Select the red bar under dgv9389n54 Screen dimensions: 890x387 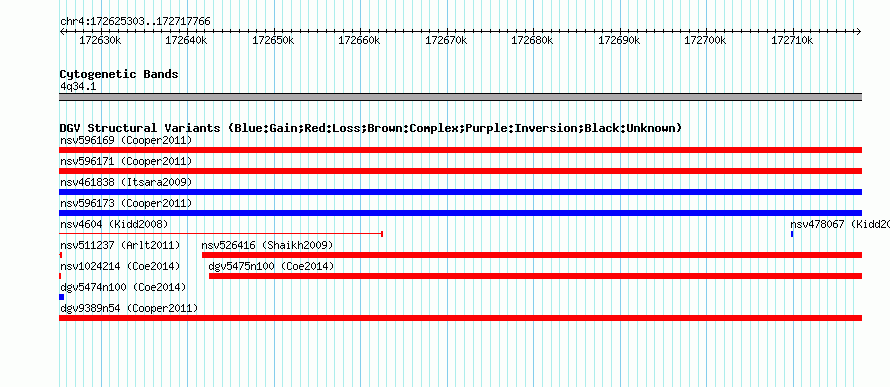(460, 318)
